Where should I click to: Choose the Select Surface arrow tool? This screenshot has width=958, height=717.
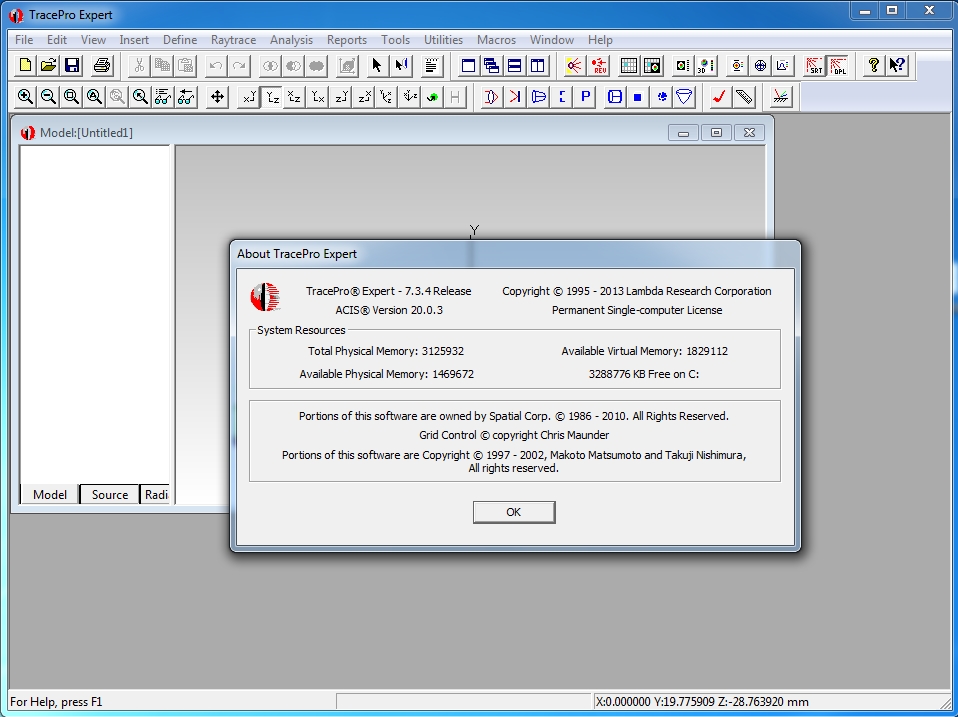(401, 65)
